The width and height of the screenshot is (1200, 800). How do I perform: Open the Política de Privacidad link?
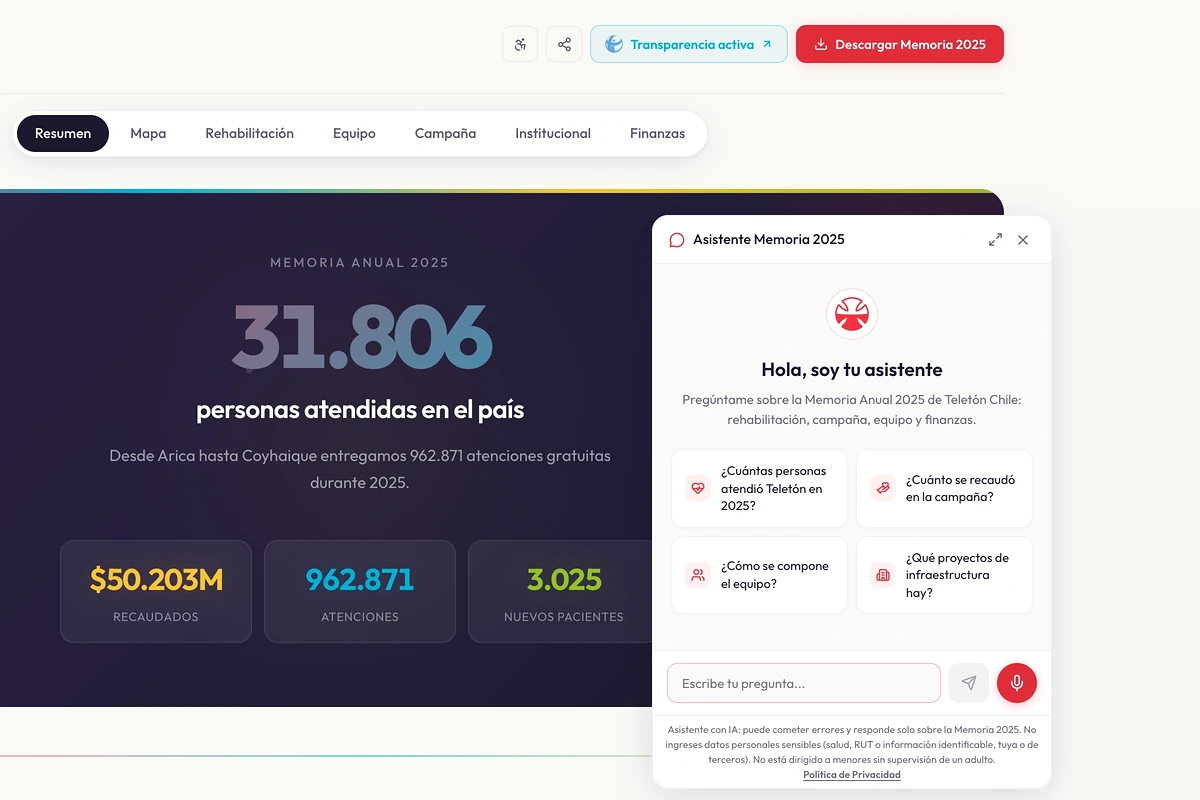[852, 775]
